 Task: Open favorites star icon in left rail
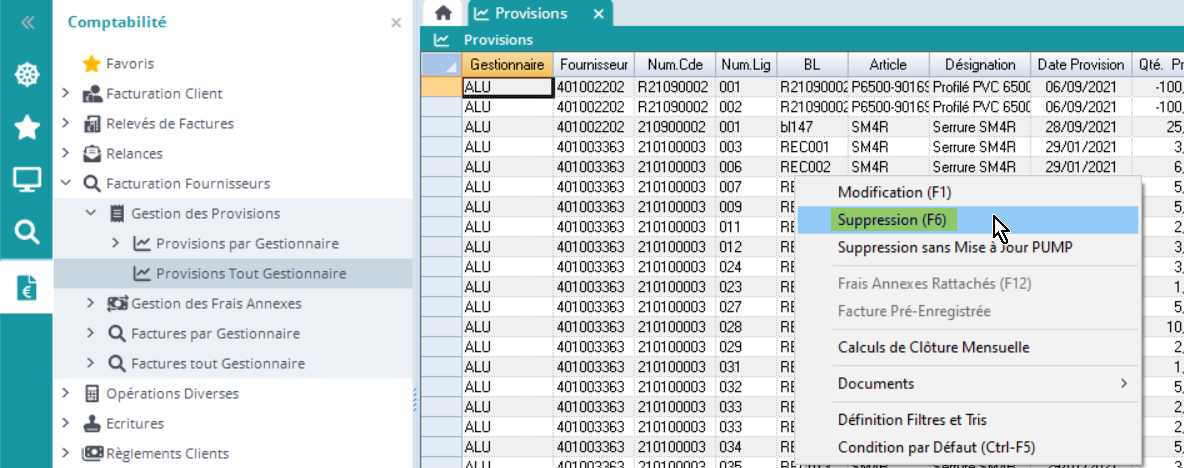coord(26,127)
